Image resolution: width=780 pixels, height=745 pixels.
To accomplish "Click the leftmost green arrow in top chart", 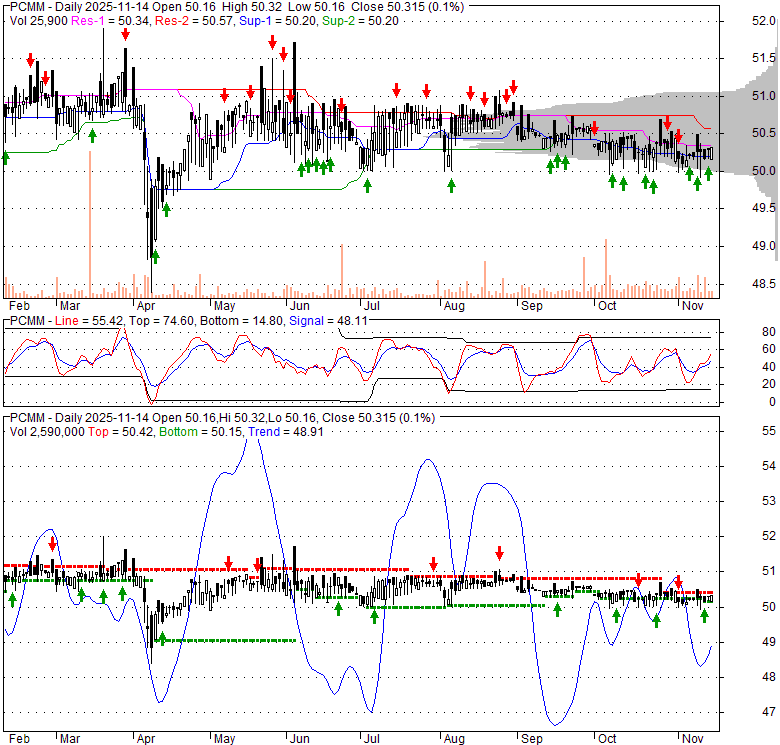I will click(x=5, y=157).
